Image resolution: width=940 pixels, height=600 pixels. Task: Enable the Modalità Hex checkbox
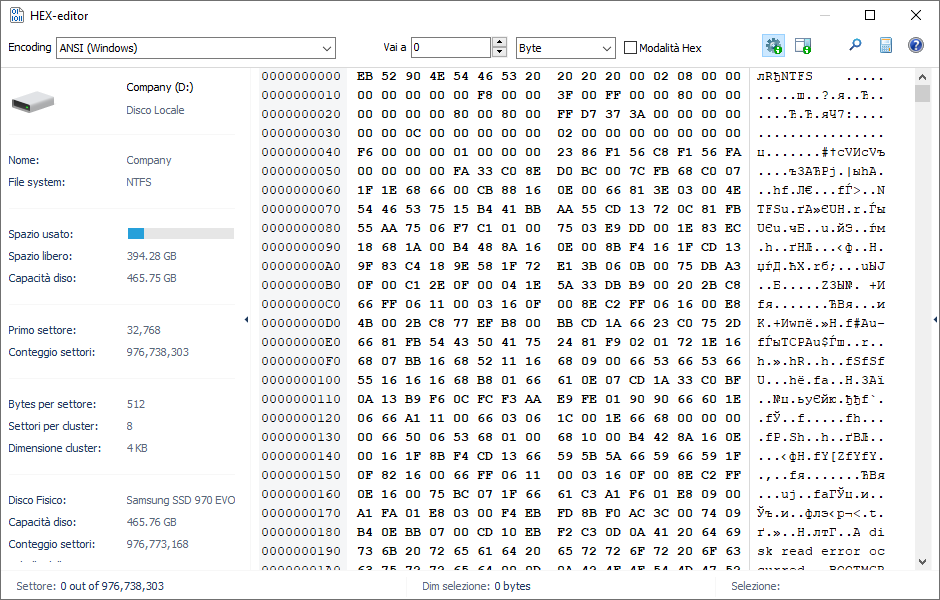(630, 48)
